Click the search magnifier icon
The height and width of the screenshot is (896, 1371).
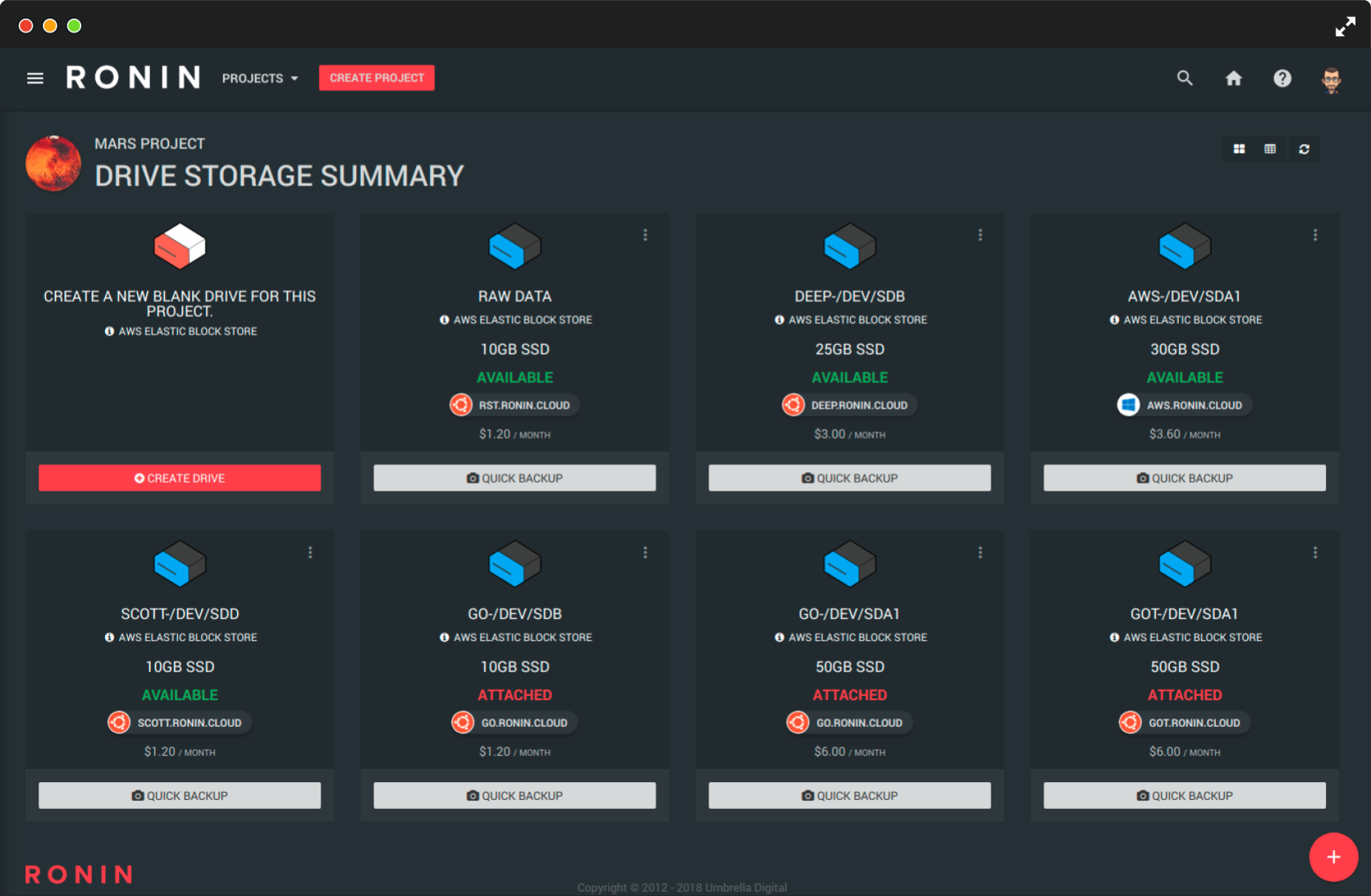(1184, 78)
